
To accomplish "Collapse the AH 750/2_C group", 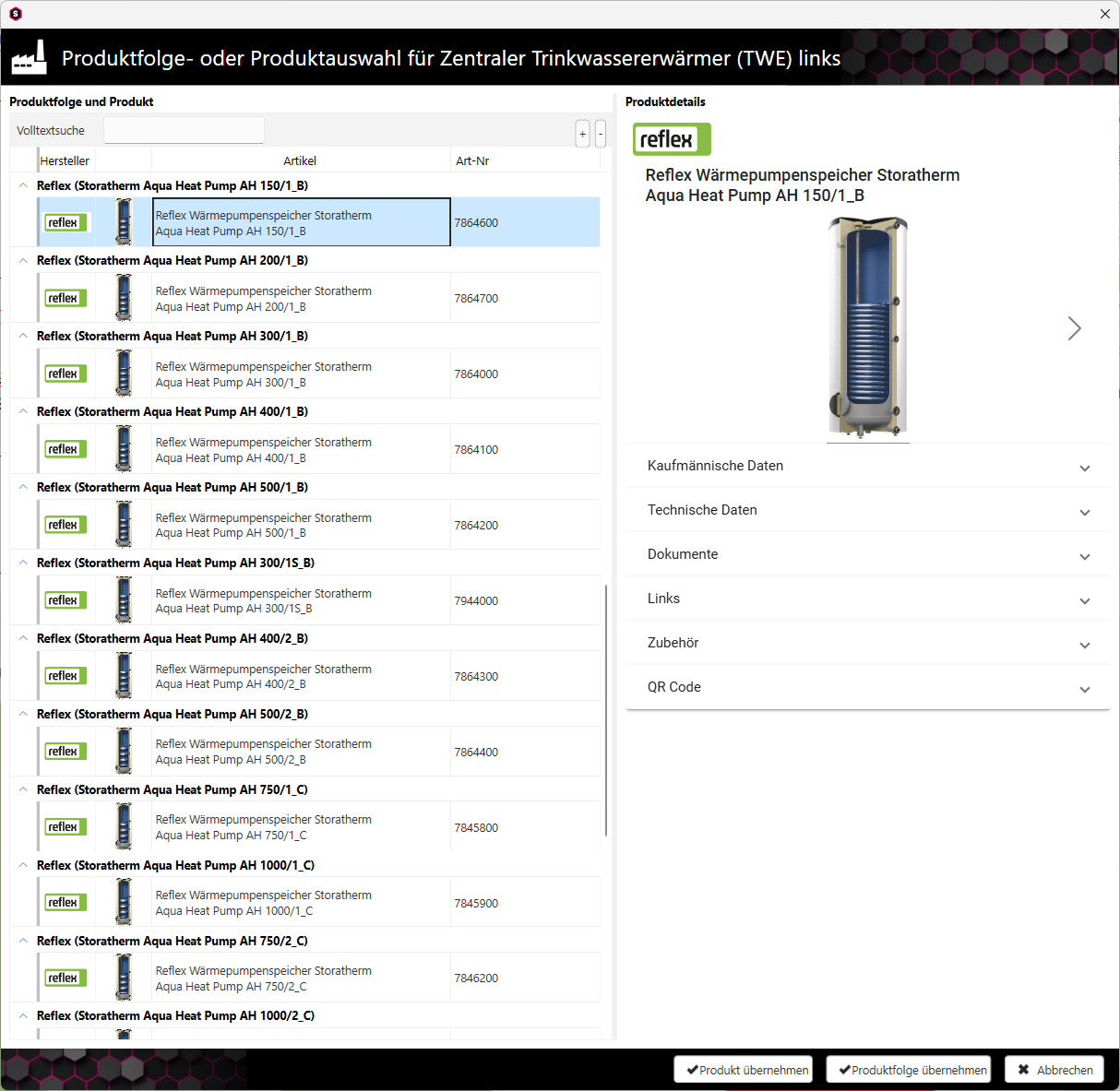I will (x=23, y=941).
